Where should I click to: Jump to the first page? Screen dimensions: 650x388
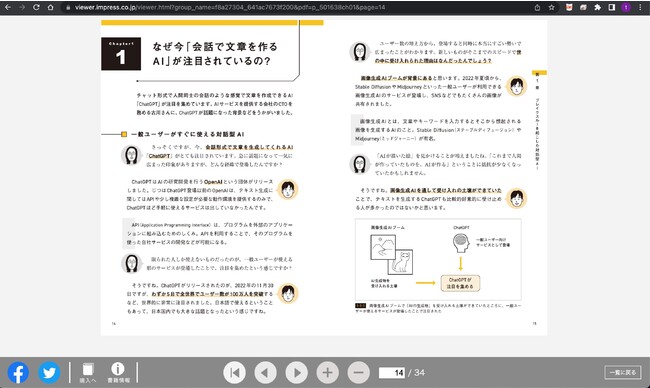click(234, 373)
